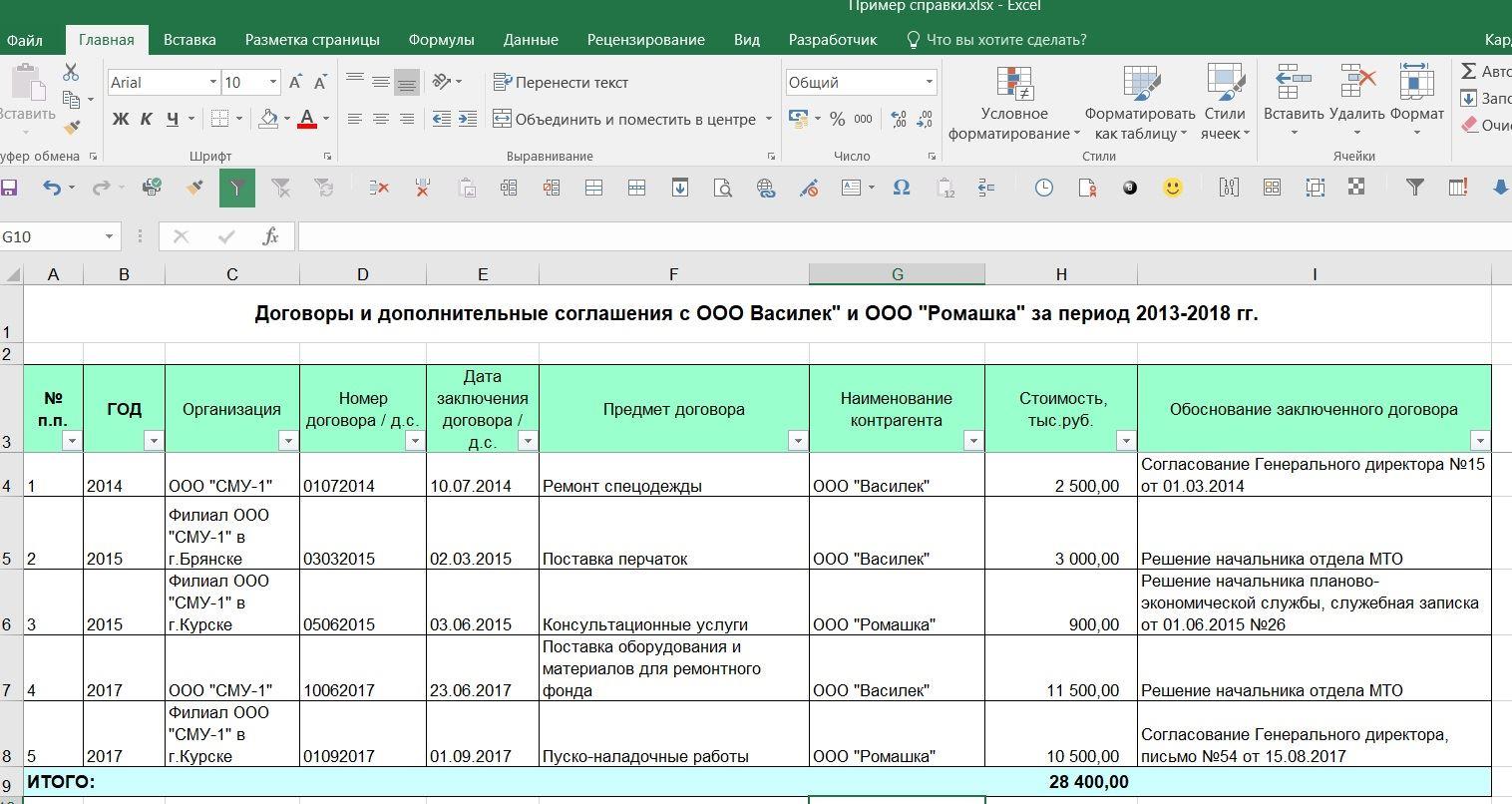Apply the red font color A
The image size is (1512, 804).
click(307, 119)
